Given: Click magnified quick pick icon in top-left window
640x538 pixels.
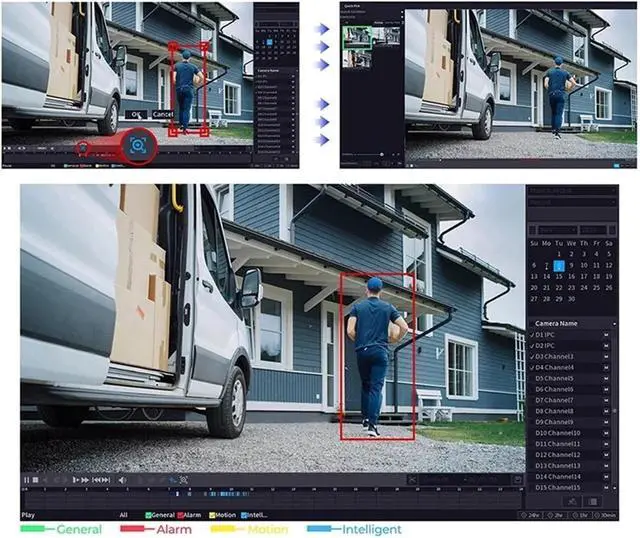Looking at the screenshot, I should tap(138, 146).
